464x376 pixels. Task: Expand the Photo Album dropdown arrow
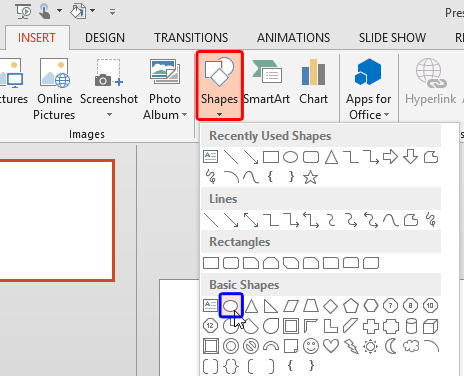click(x=184, y=115)
